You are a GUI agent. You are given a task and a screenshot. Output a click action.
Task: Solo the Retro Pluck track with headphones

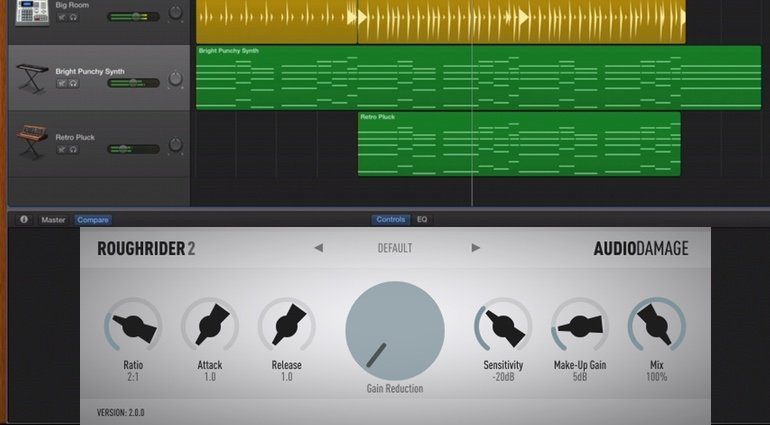pyautogui.click(x=73, y=149)
